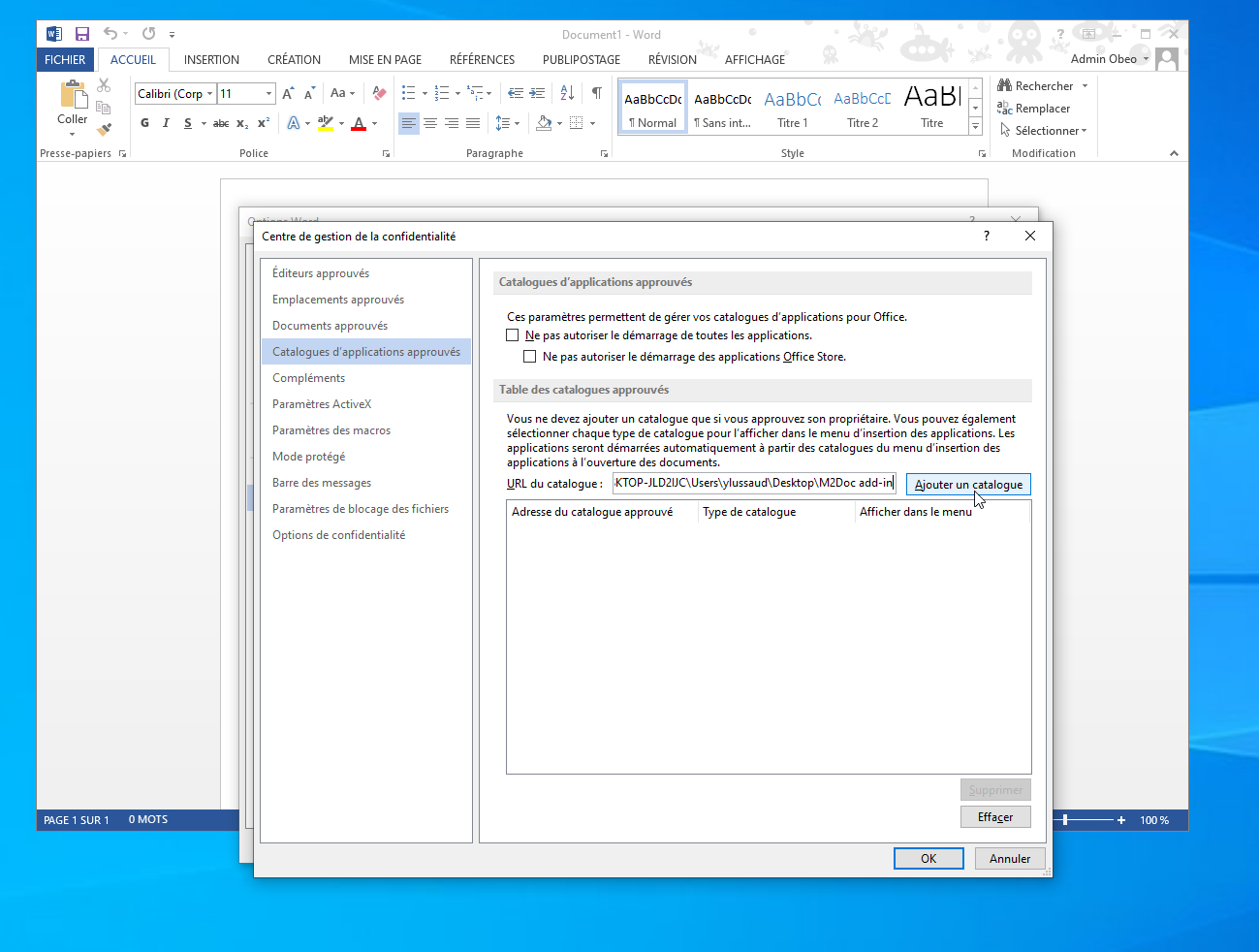1259x952 pixels.
Task: Click the justify alignment icon
Action: pyautogui.click(x=473, y=123)
